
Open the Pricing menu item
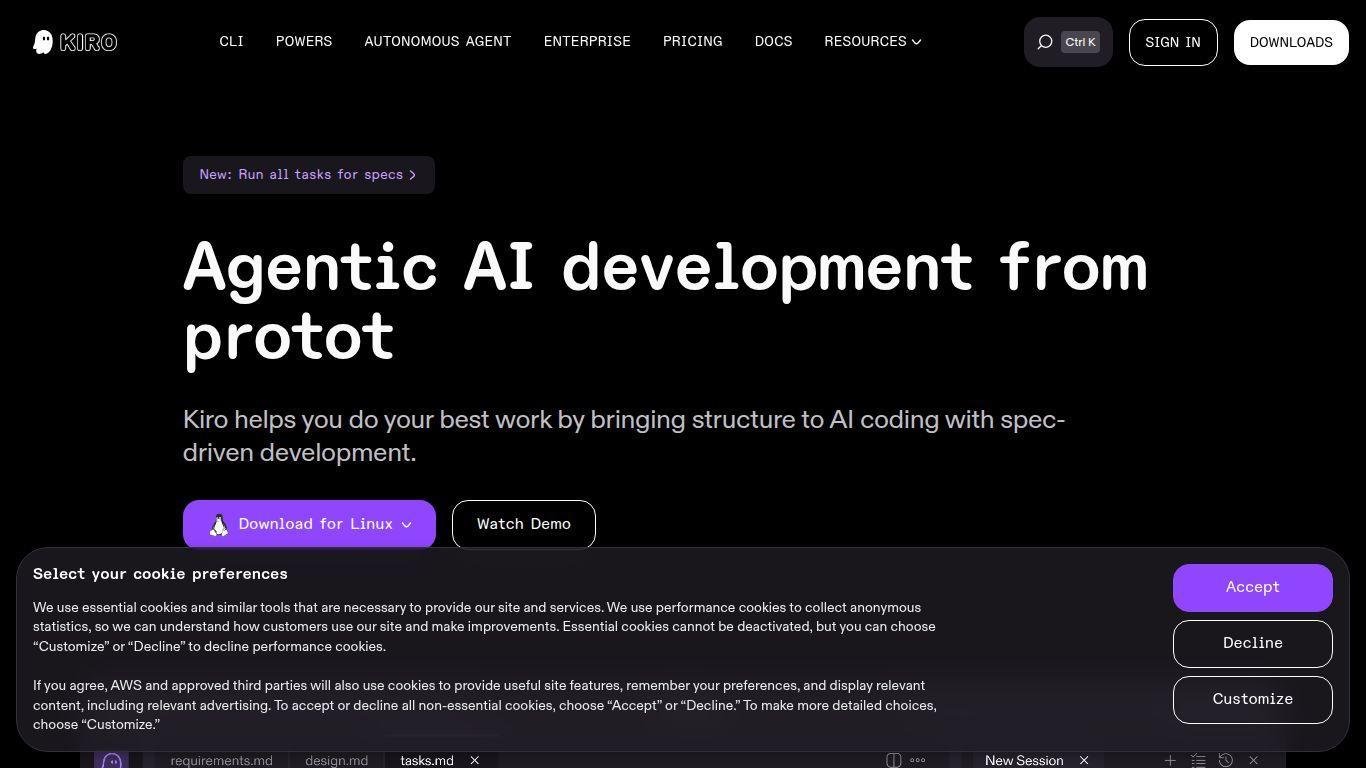pyautogui.click(x=692, y=42)
